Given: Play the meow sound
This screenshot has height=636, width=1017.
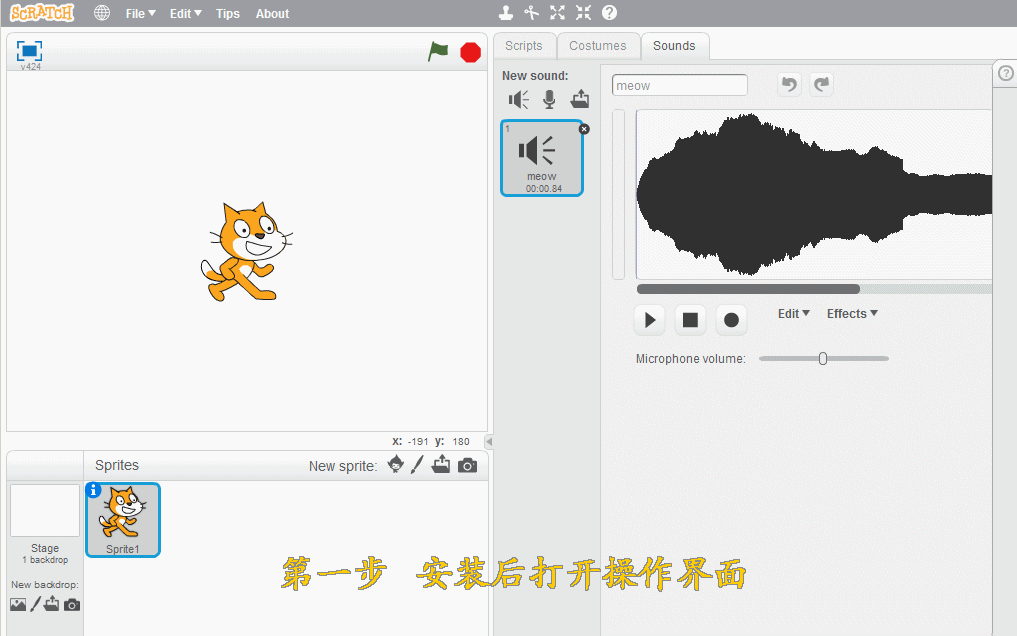Looking at the screenshot, I should (649, 320).
